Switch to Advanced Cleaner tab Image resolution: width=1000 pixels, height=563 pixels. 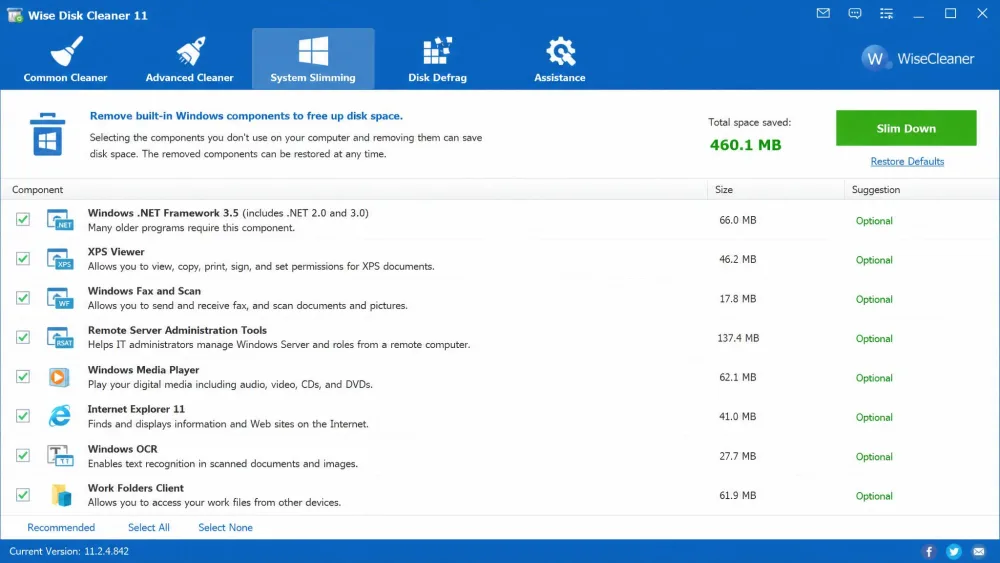(189, 59)
